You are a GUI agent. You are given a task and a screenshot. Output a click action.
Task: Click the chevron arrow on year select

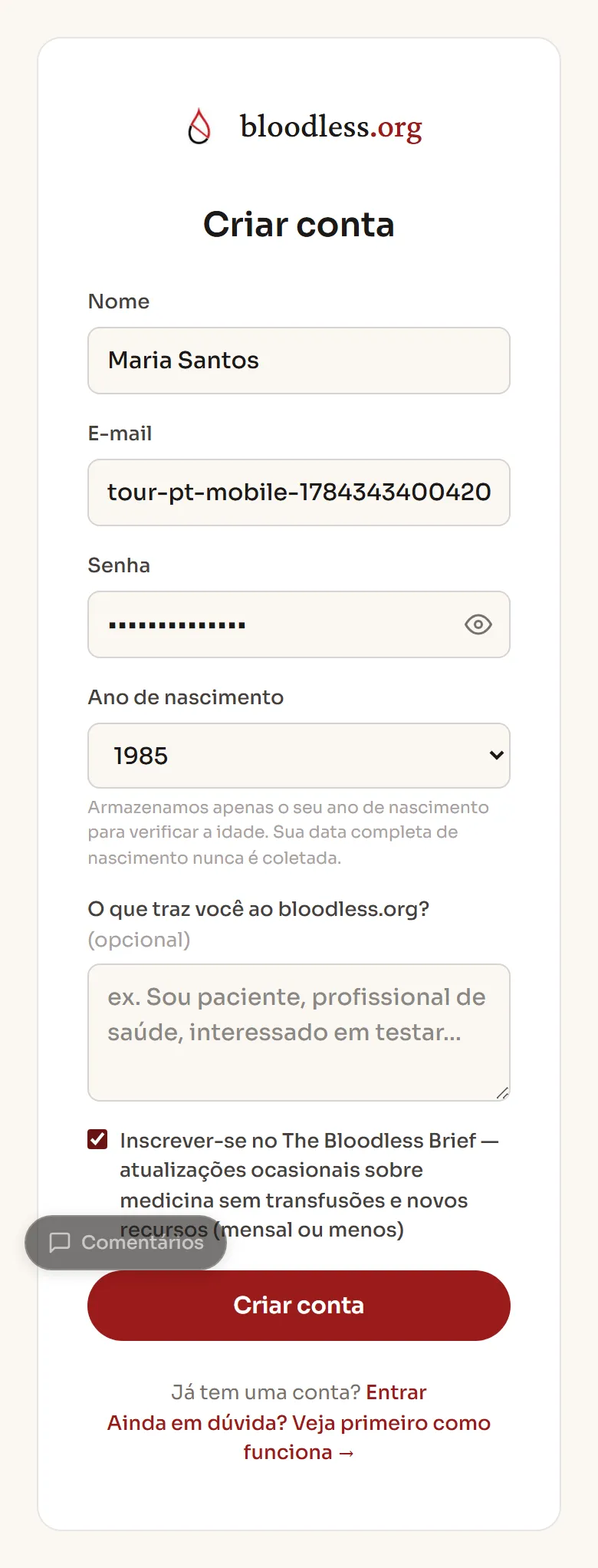496,756
